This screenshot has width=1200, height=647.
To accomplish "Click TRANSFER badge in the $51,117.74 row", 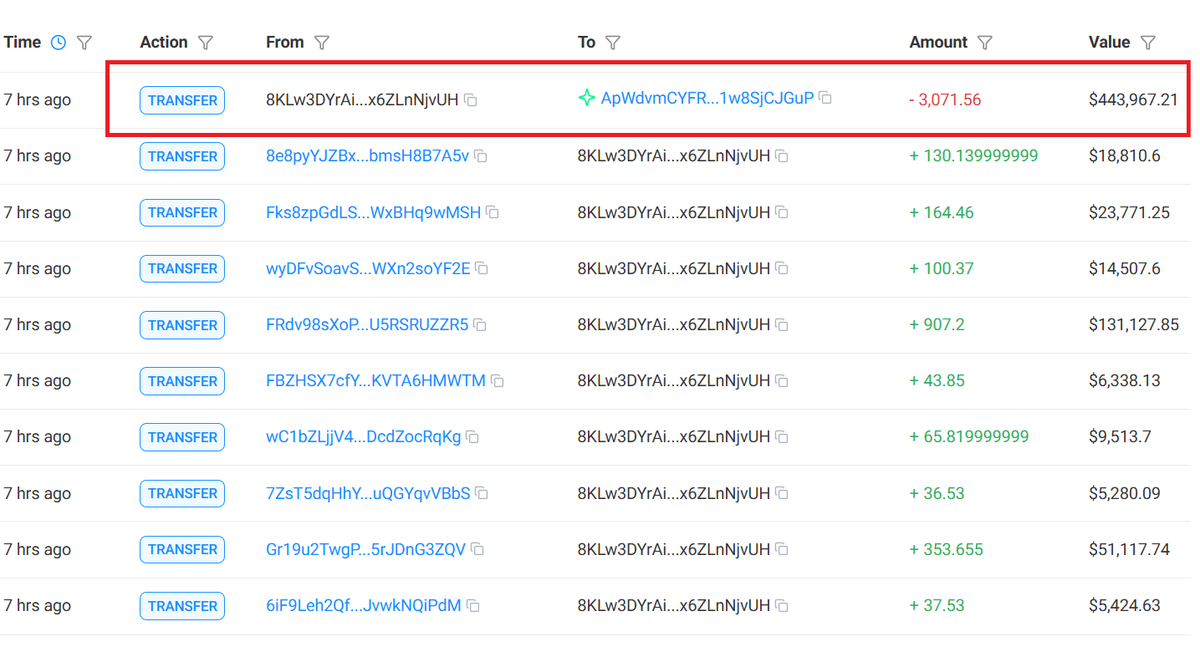I will [x=182, y=549].
